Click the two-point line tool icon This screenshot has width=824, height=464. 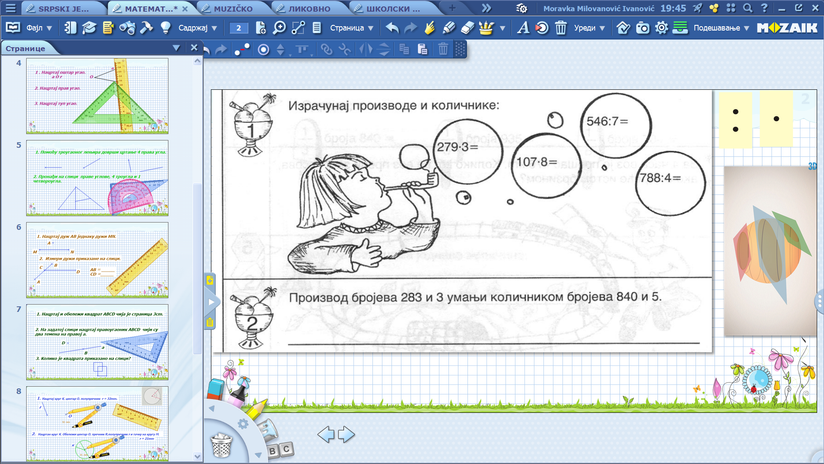(x=242, y=49)
